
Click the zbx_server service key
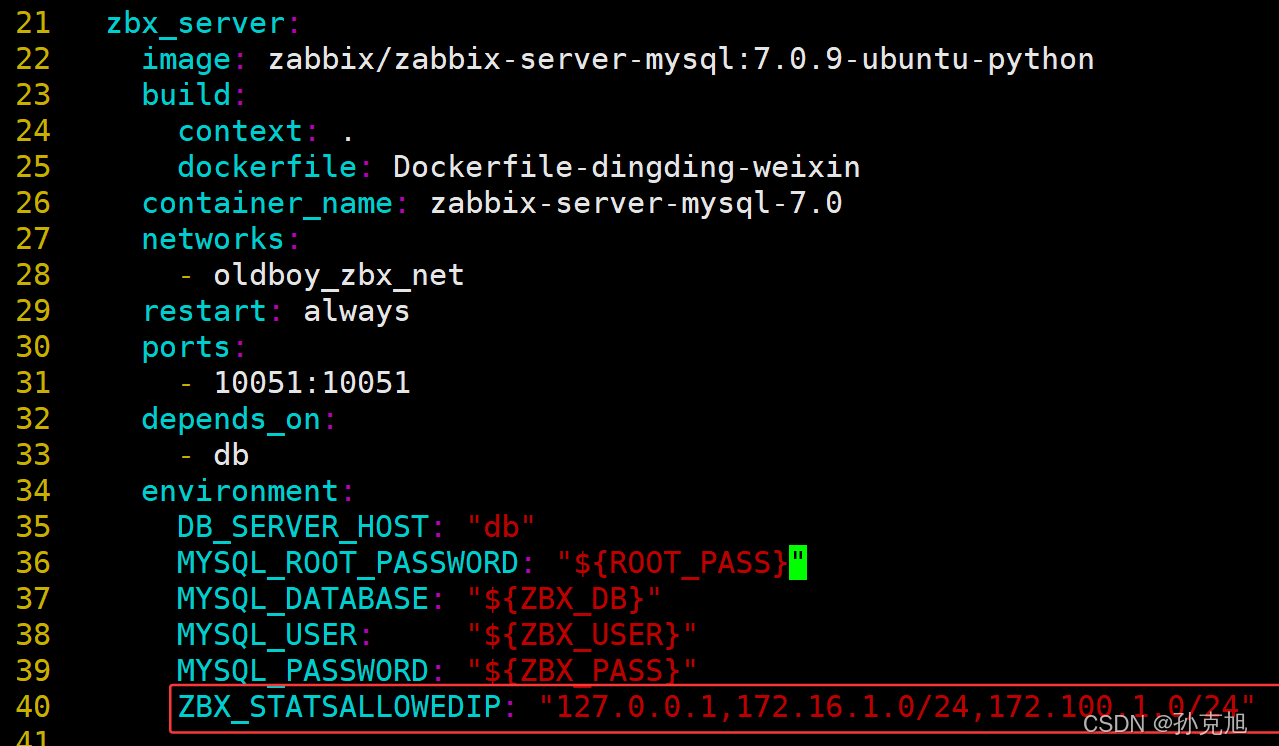click(195, 24)
